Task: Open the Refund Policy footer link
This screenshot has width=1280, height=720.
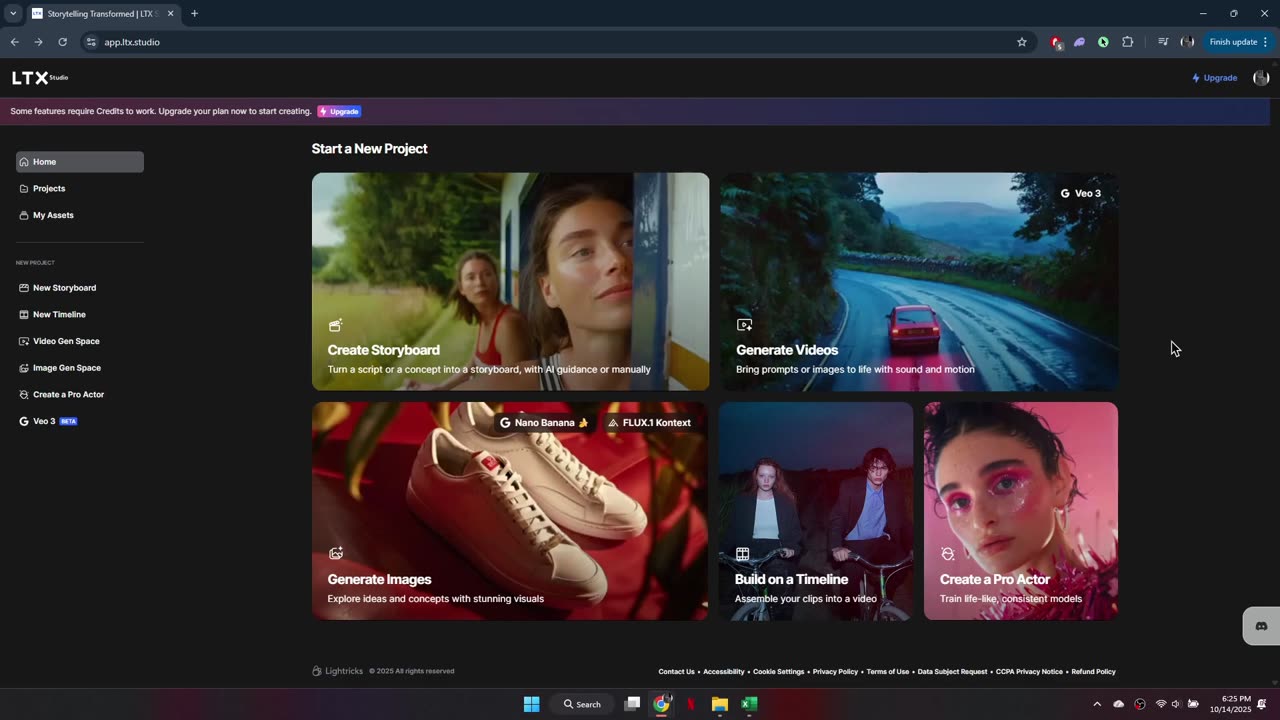Action: (x=1093, y=672)
